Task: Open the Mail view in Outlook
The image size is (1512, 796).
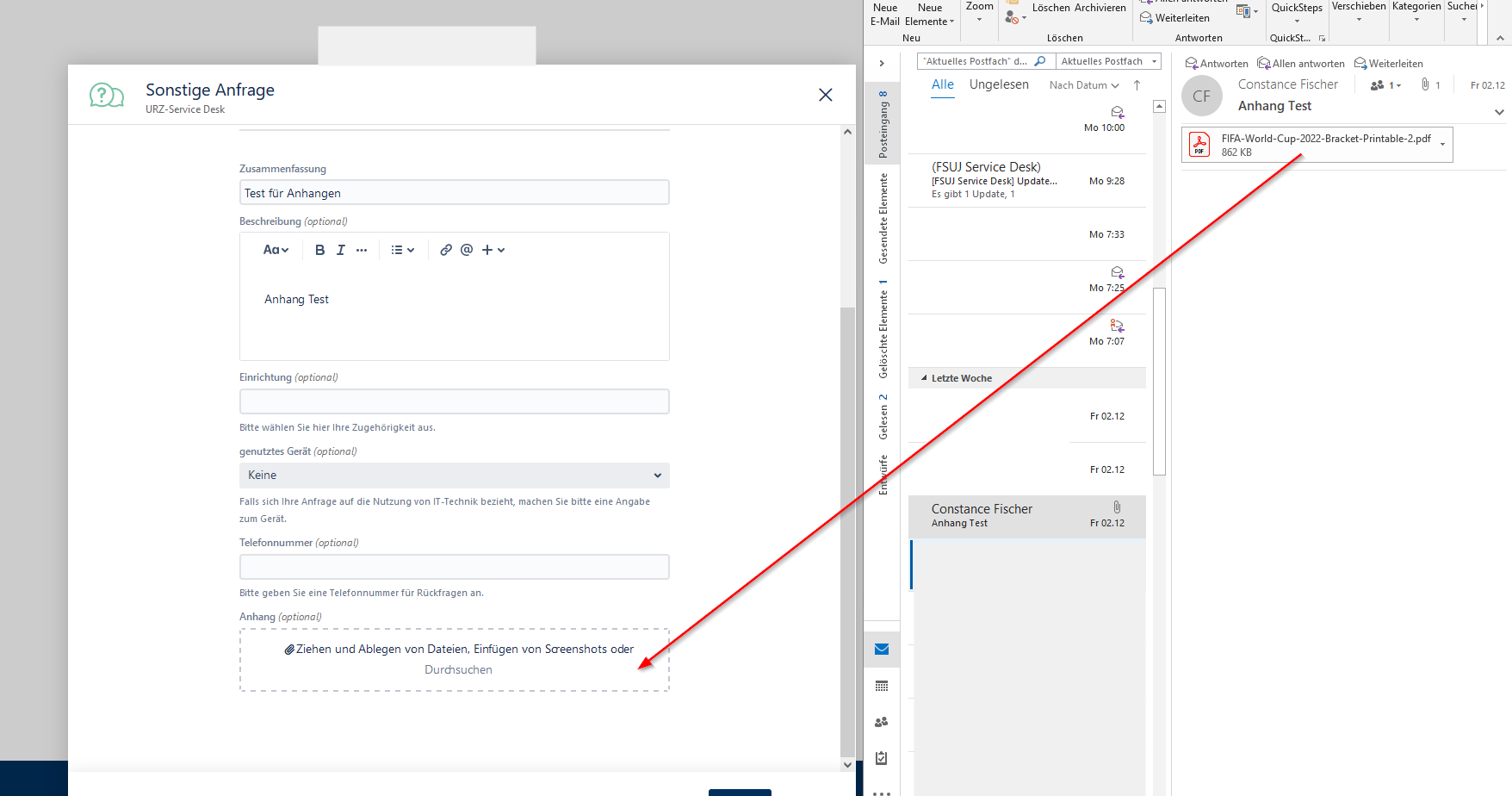Action: (x=882, y=650)
